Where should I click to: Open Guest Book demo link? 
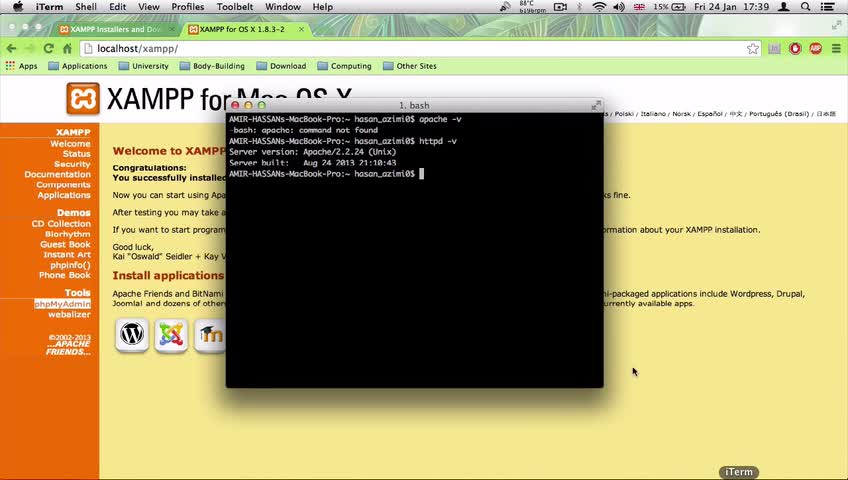click(65, 244)
